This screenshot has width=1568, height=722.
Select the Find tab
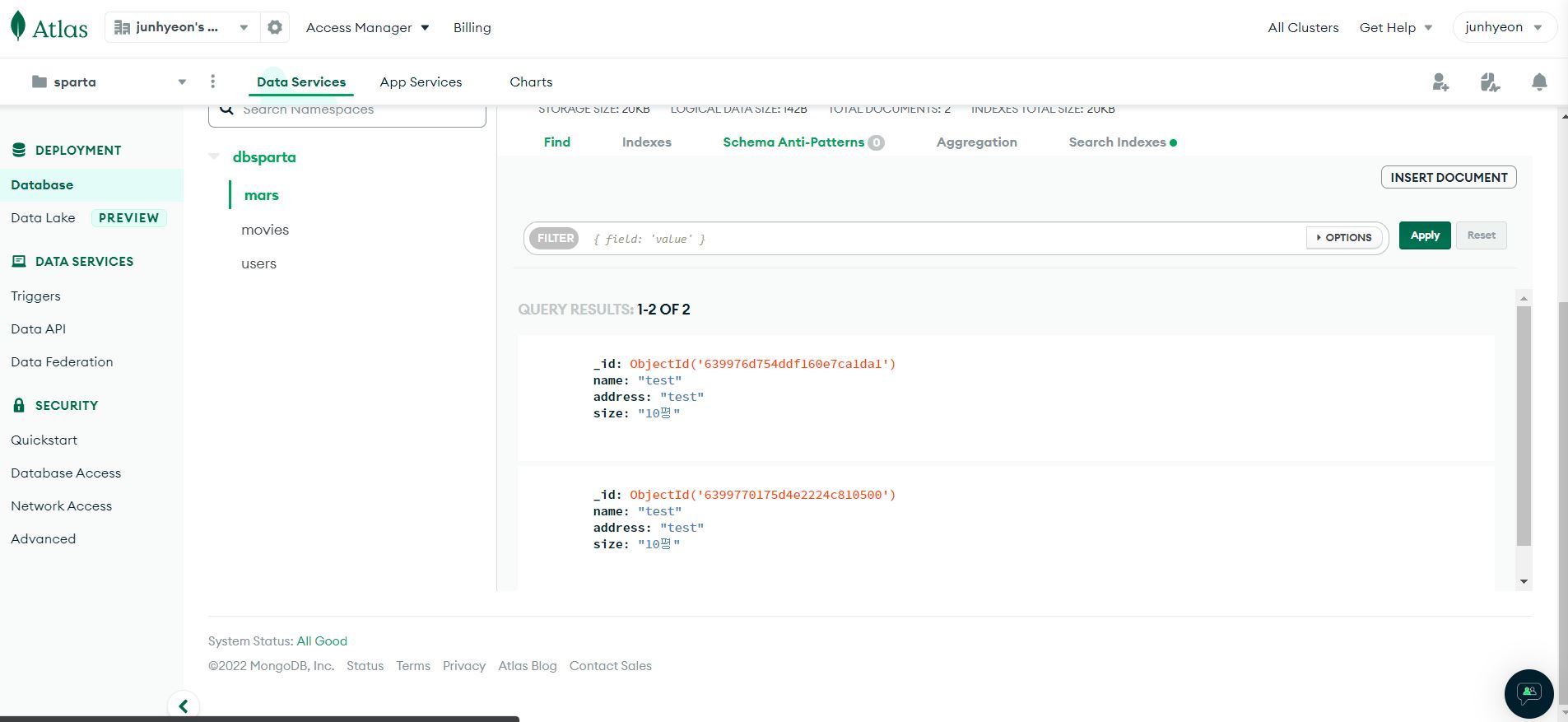tap(557, 142)
